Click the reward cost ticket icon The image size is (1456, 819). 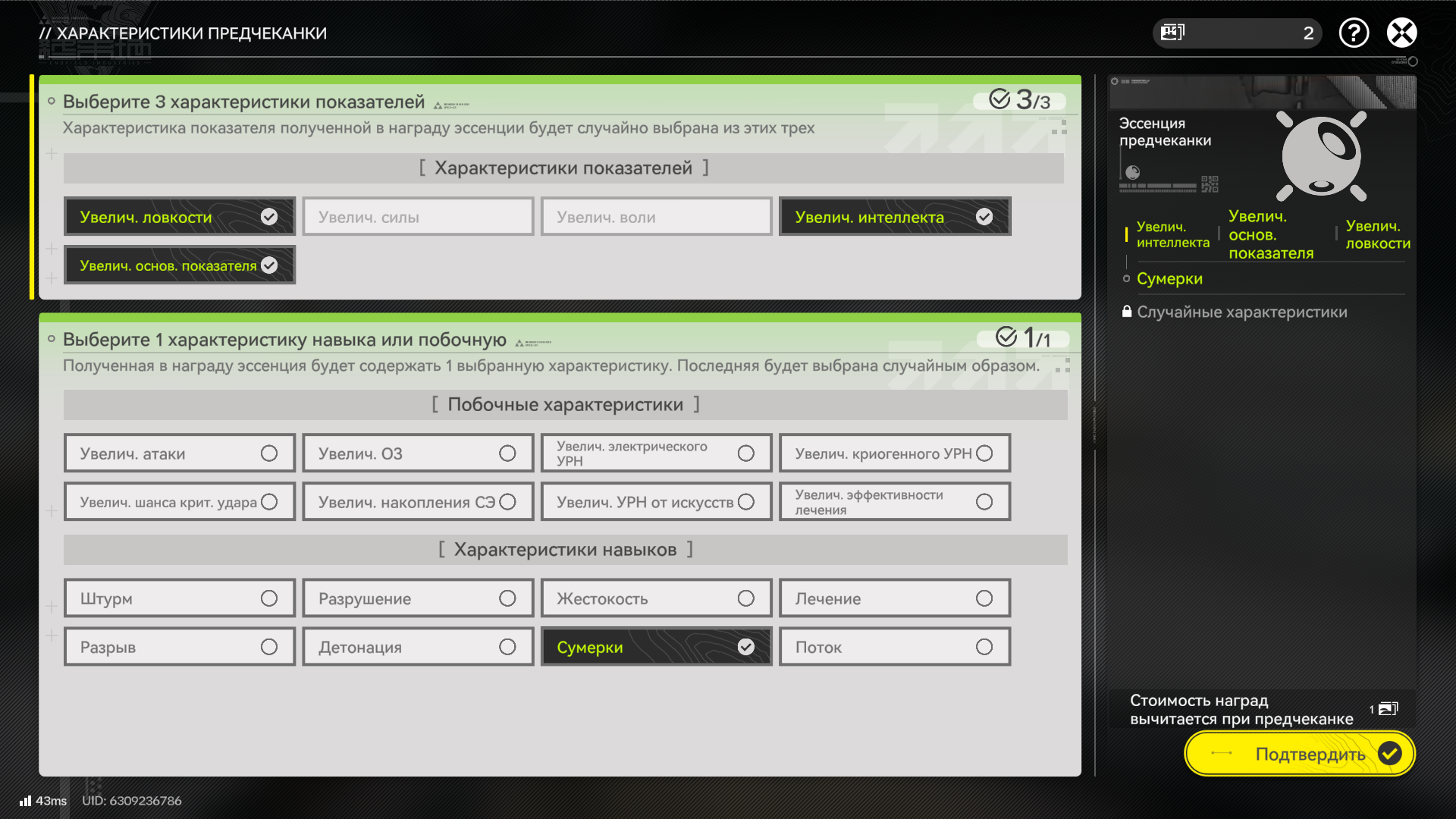pos(1388,709)
